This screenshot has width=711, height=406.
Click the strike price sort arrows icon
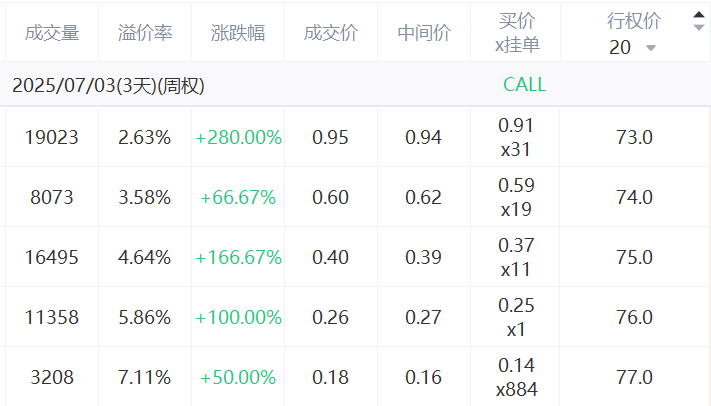[x=699, y=21]
